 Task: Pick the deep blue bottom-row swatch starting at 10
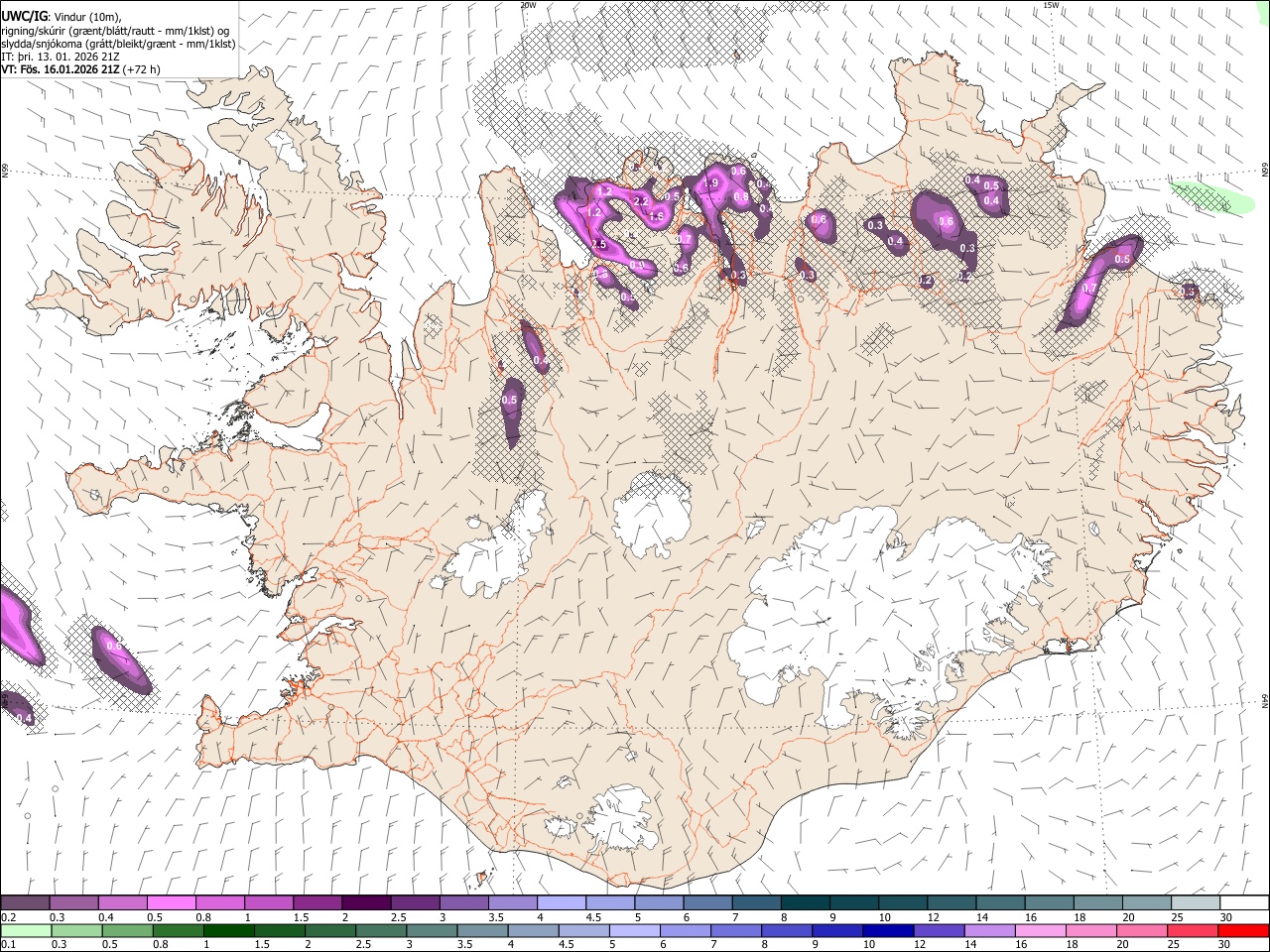tap(887, 931)
